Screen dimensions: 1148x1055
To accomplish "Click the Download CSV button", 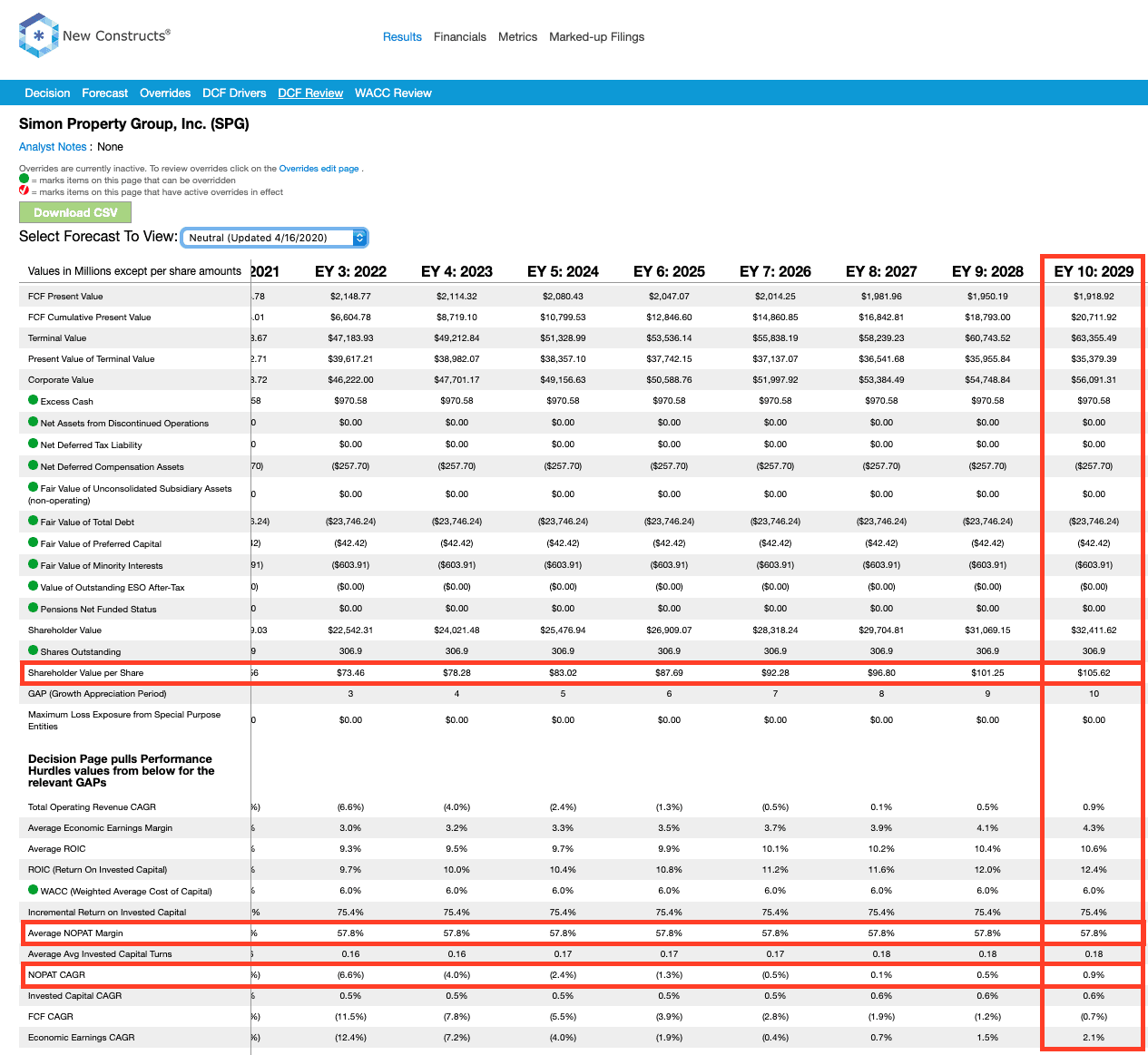I will click(75, 212).
